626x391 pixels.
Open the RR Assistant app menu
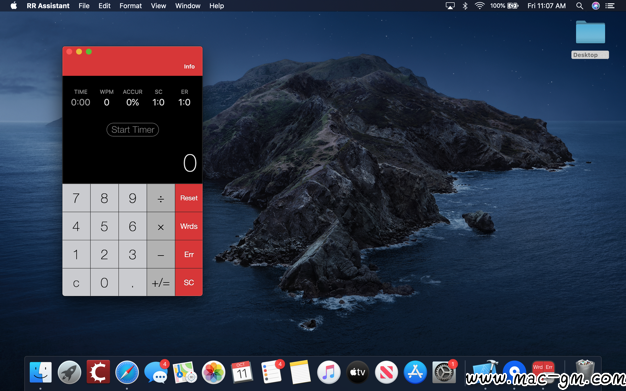click(48, 6)
